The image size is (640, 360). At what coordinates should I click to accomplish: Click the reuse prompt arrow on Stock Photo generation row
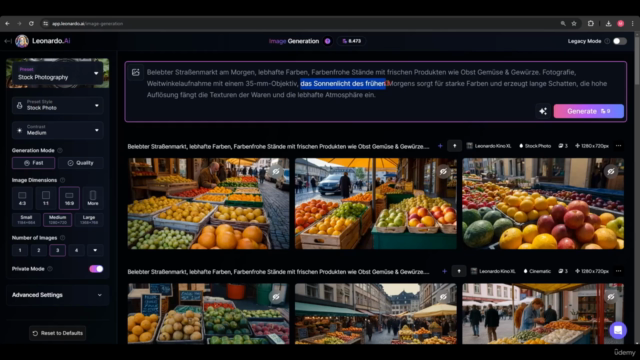454,146
